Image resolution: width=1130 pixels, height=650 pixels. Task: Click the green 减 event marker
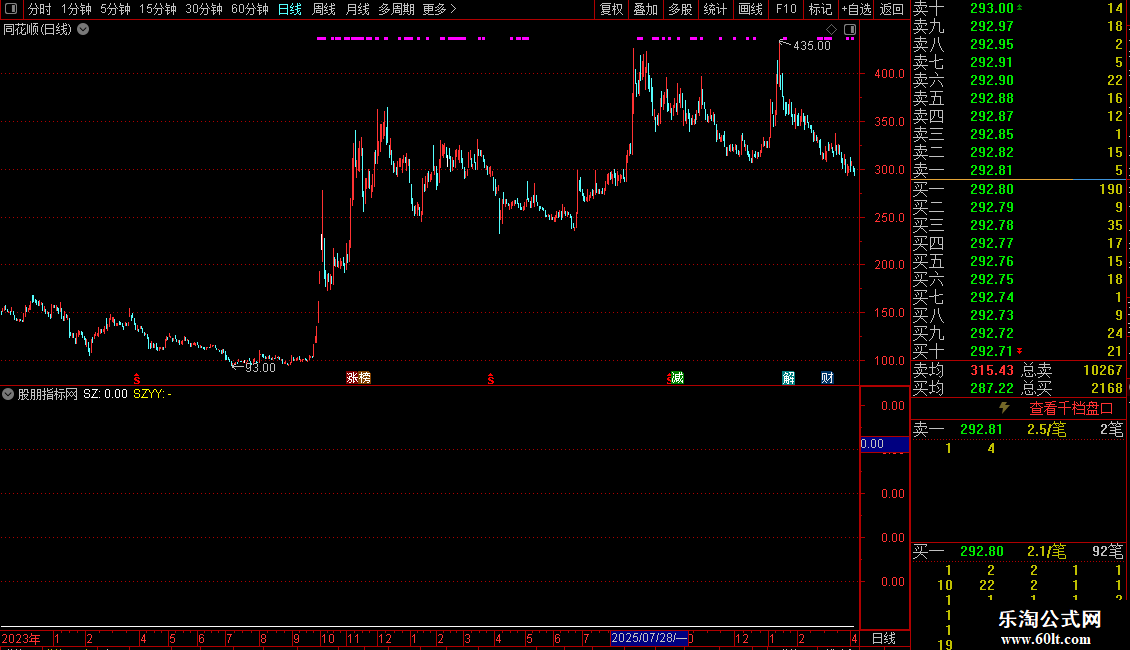(677, 378)
